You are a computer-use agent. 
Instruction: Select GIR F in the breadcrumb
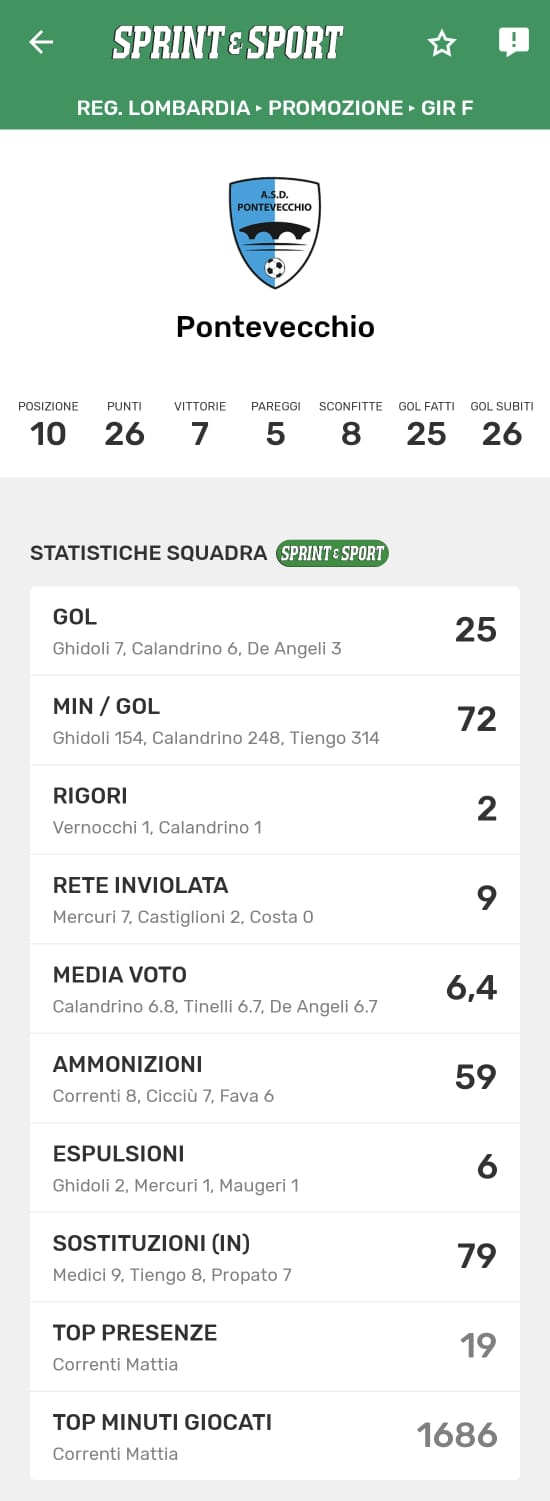click(x=447, y=108)
